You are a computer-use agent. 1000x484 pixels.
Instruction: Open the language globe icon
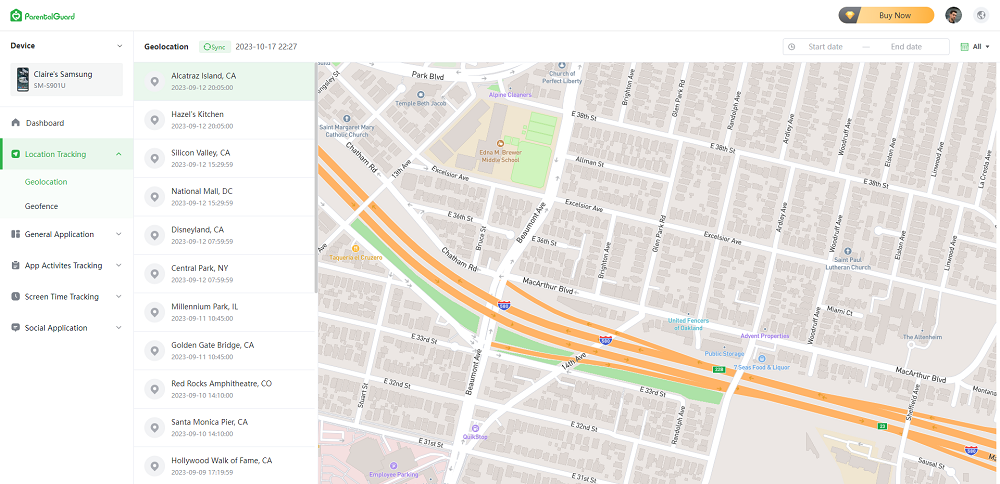coord(981,15)
